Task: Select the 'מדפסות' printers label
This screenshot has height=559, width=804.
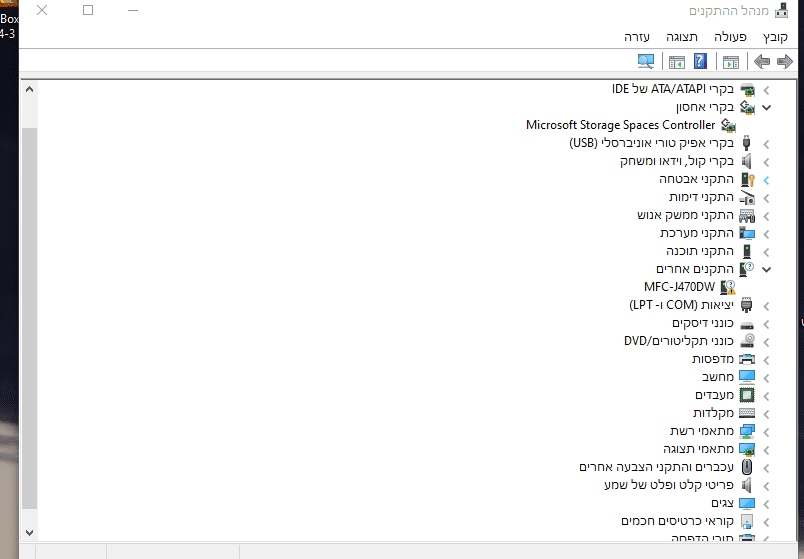Action: (713, 359)
